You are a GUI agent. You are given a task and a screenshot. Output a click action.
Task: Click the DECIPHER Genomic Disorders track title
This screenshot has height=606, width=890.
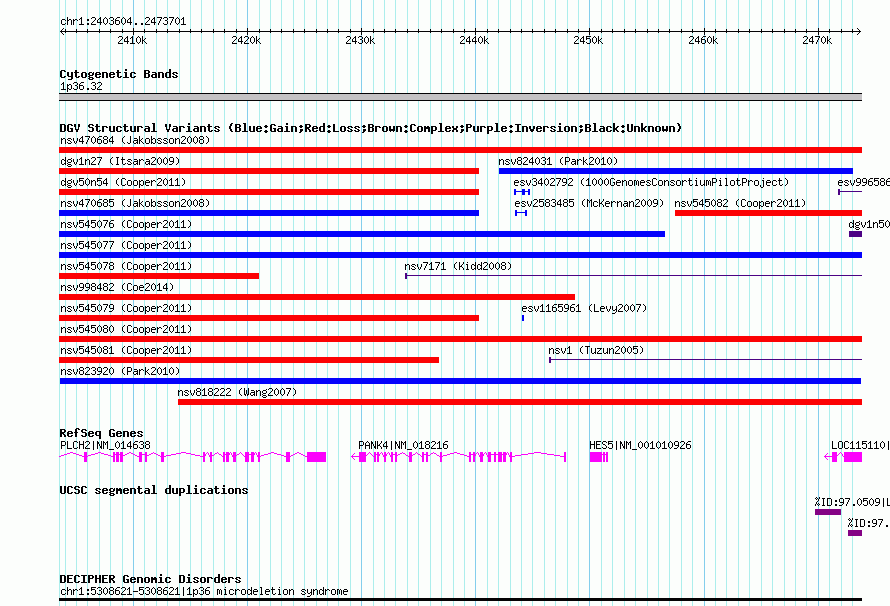pos(150,579)
